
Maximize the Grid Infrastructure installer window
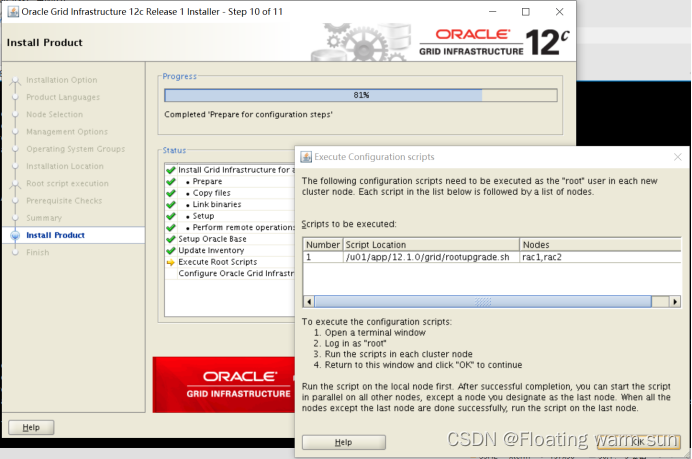(x=526, y=12)
